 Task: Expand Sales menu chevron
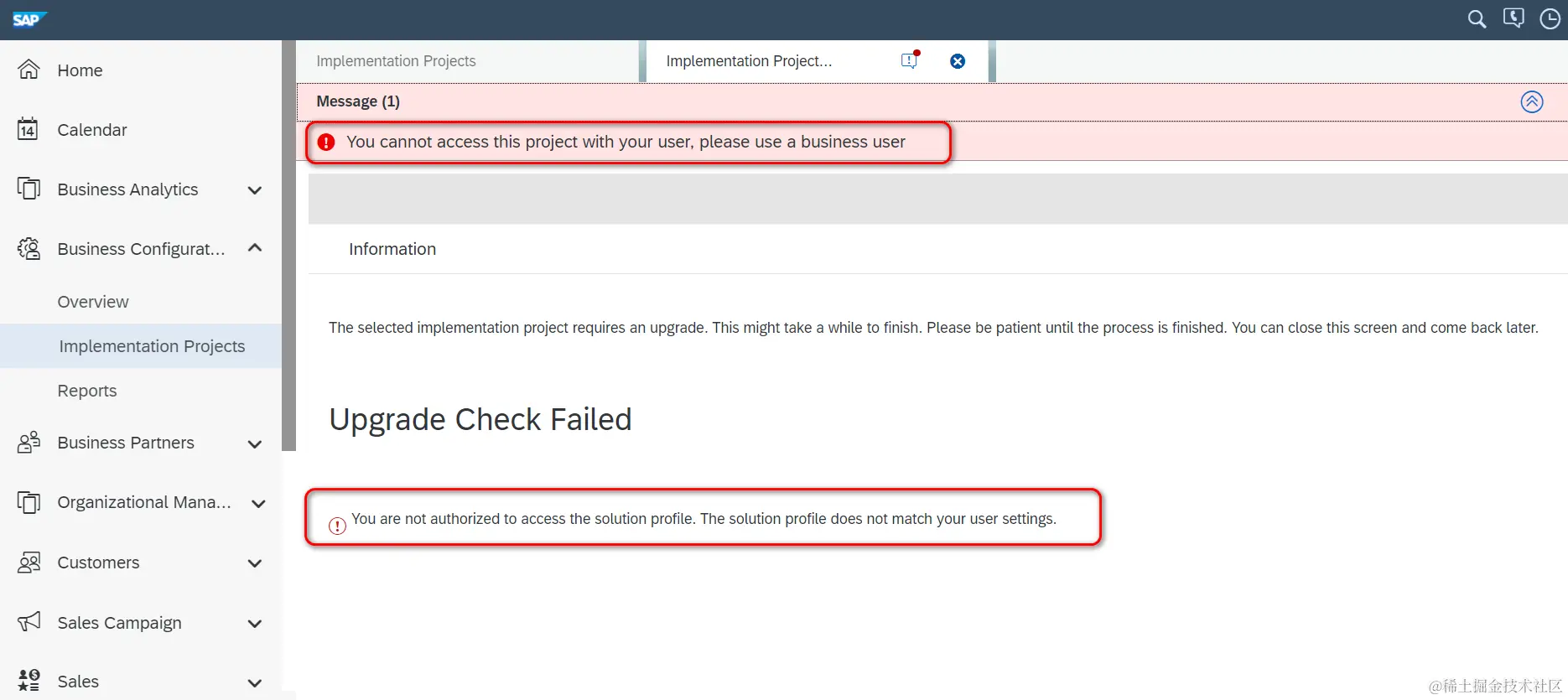click(255, 683)
